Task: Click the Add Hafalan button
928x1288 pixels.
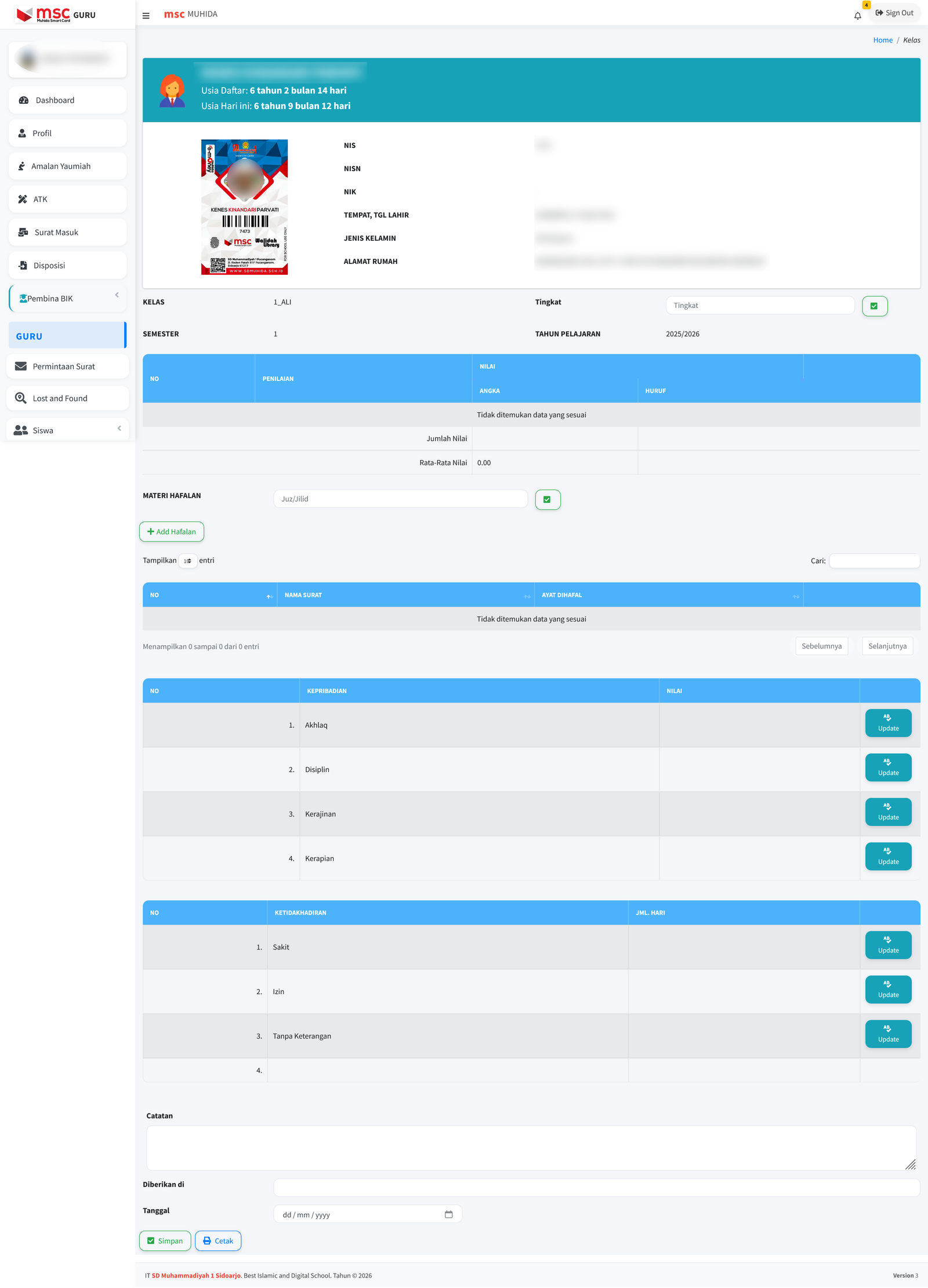Action: coord(172,531)
